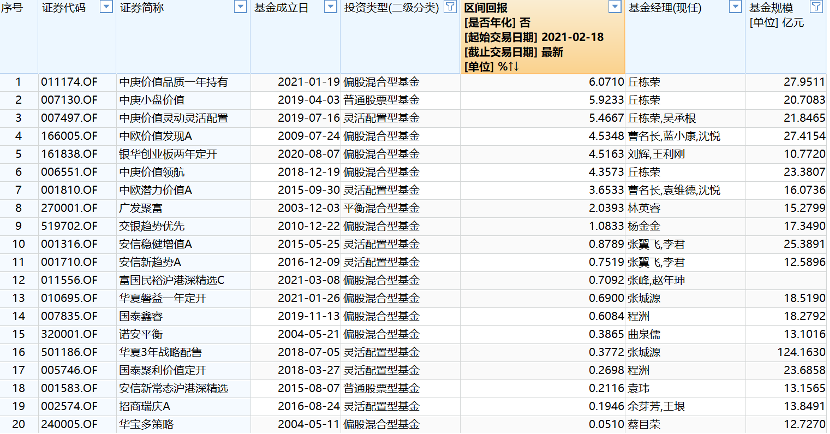This screenshot has width=830, height=434.
Task: Click fund name 安信稳健增值A
Action: [156, 244]
